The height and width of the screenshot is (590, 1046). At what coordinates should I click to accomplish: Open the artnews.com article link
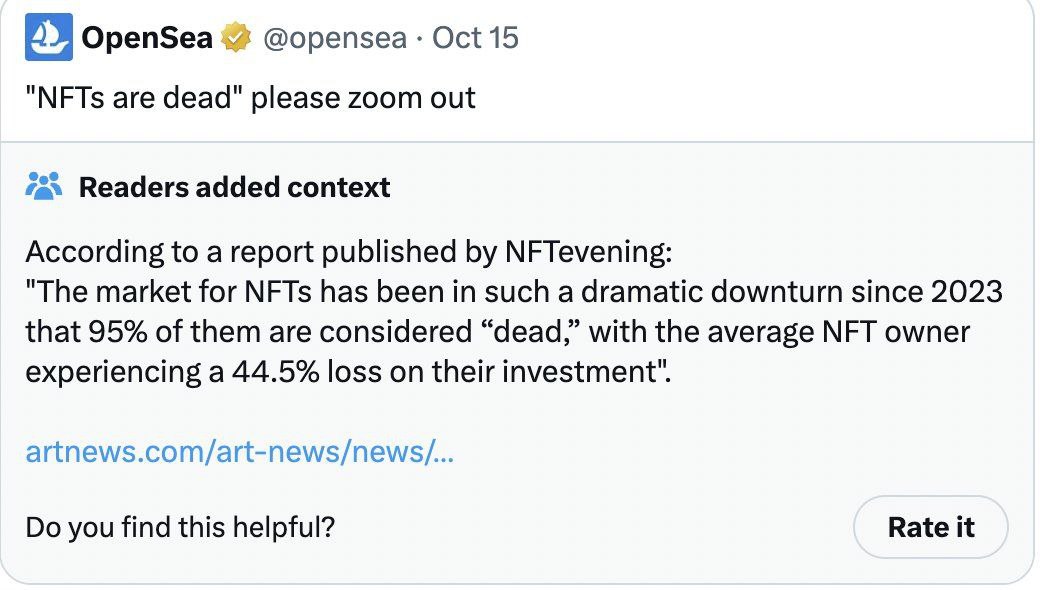(x=239, y=452)
